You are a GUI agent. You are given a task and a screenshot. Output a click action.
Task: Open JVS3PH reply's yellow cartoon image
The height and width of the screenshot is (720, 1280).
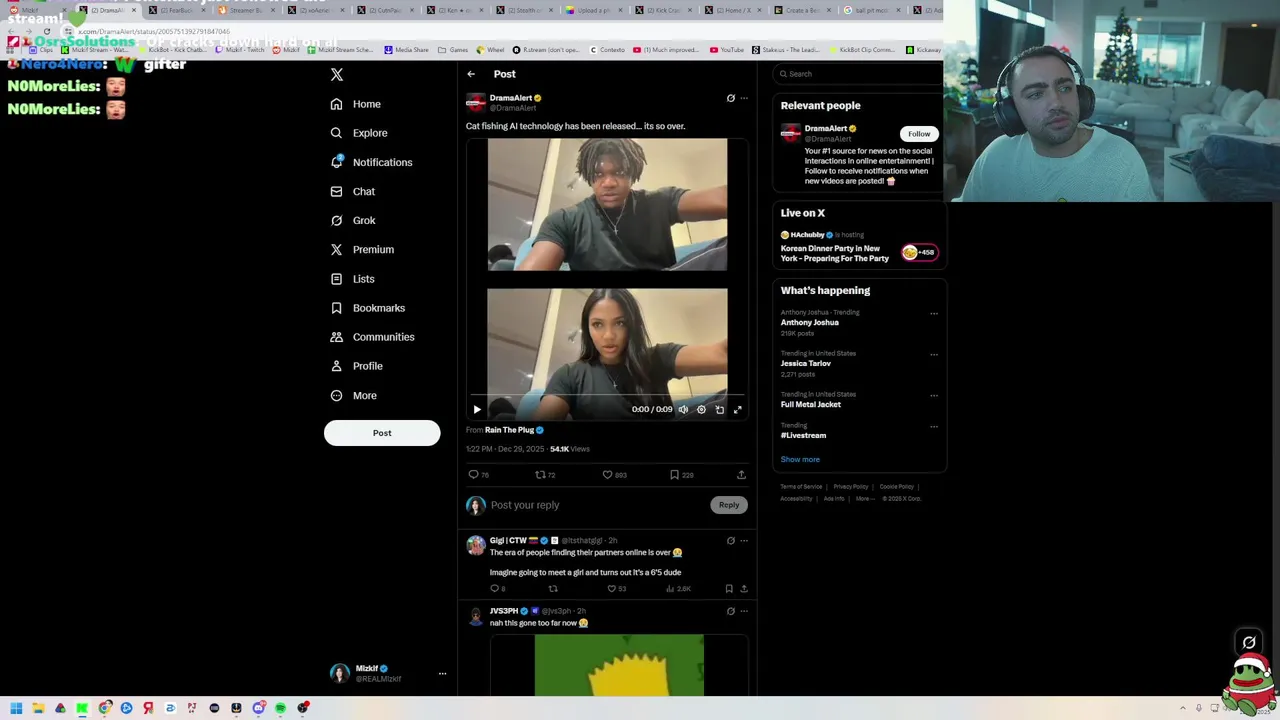pos(619,665)
